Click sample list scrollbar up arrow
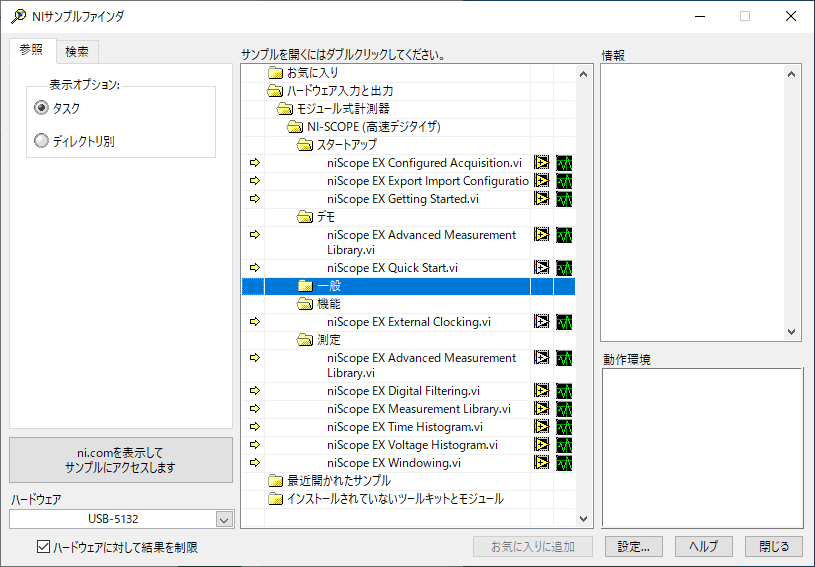 pos(583,74)
